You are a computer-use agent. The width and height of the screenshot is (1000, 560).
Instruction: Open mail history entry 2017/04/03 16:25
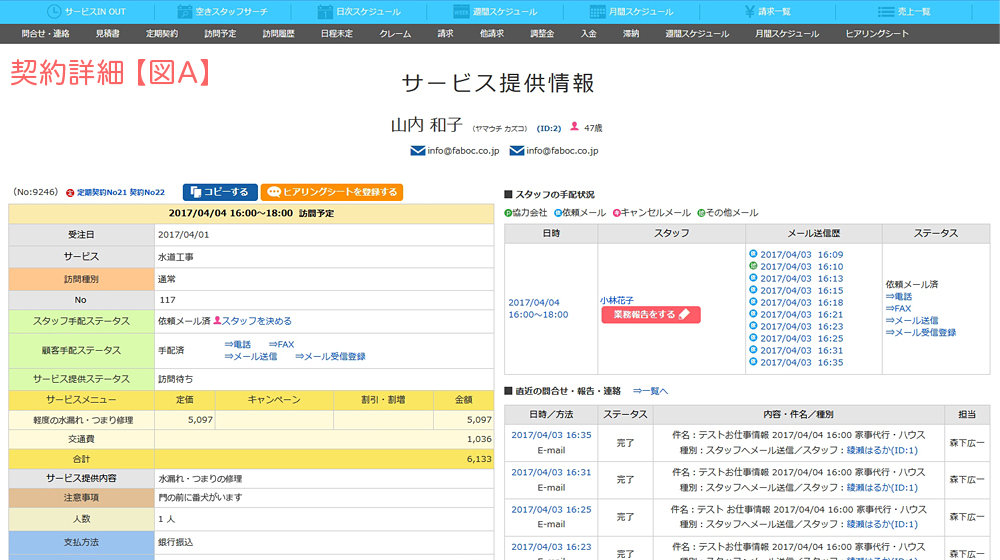pyautogui.click(x=802, y=338)
